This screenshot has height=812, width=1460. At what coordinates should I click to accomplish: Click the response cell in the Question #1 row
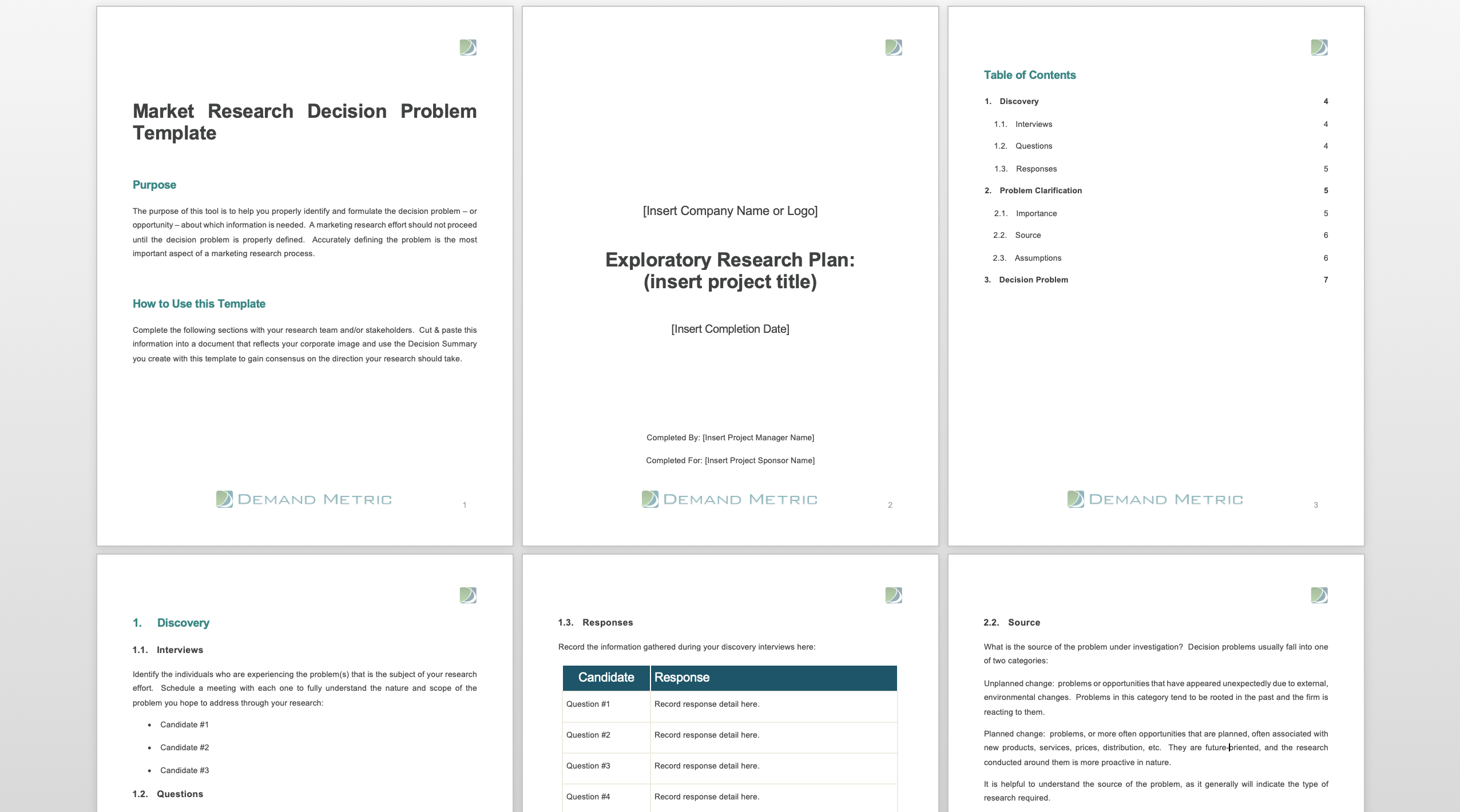[774, 706]
